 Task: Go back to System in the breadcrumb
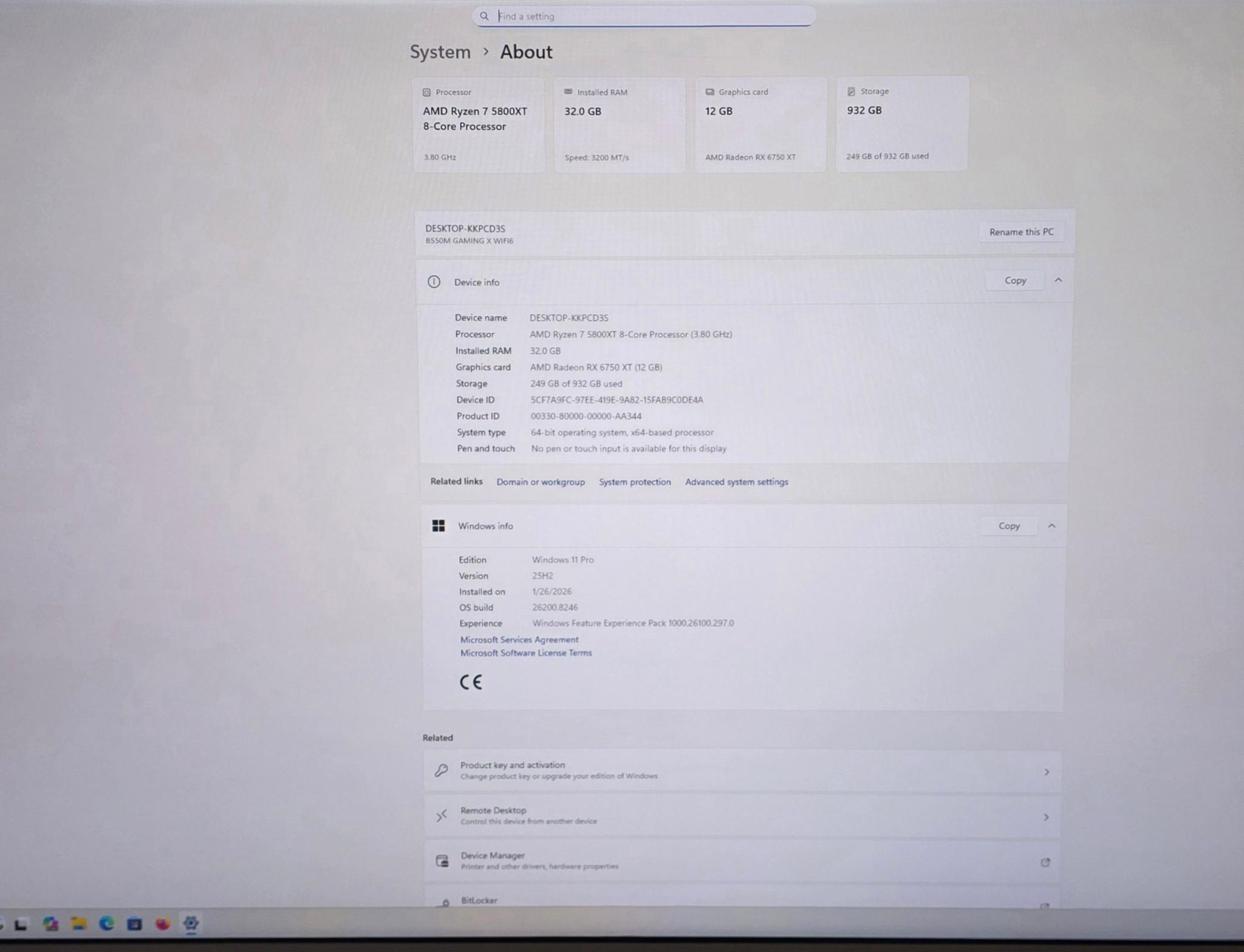pos(440,52)
